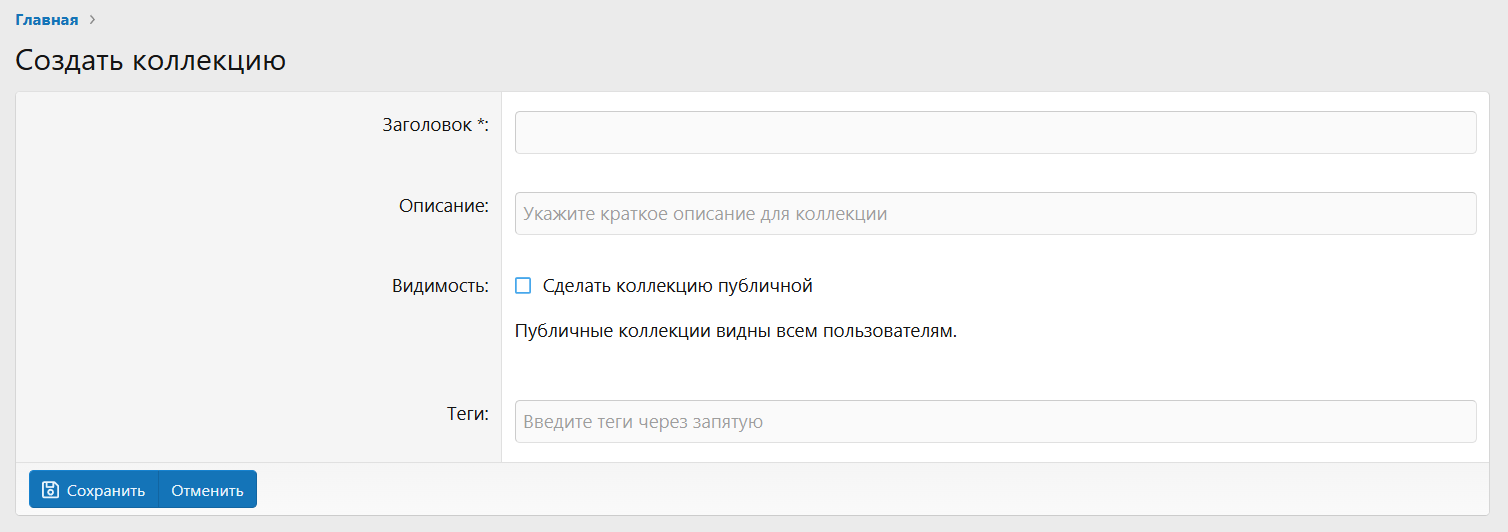
Task: Click the floppy disk icon on Сохранить
Action: click(50, 490)
